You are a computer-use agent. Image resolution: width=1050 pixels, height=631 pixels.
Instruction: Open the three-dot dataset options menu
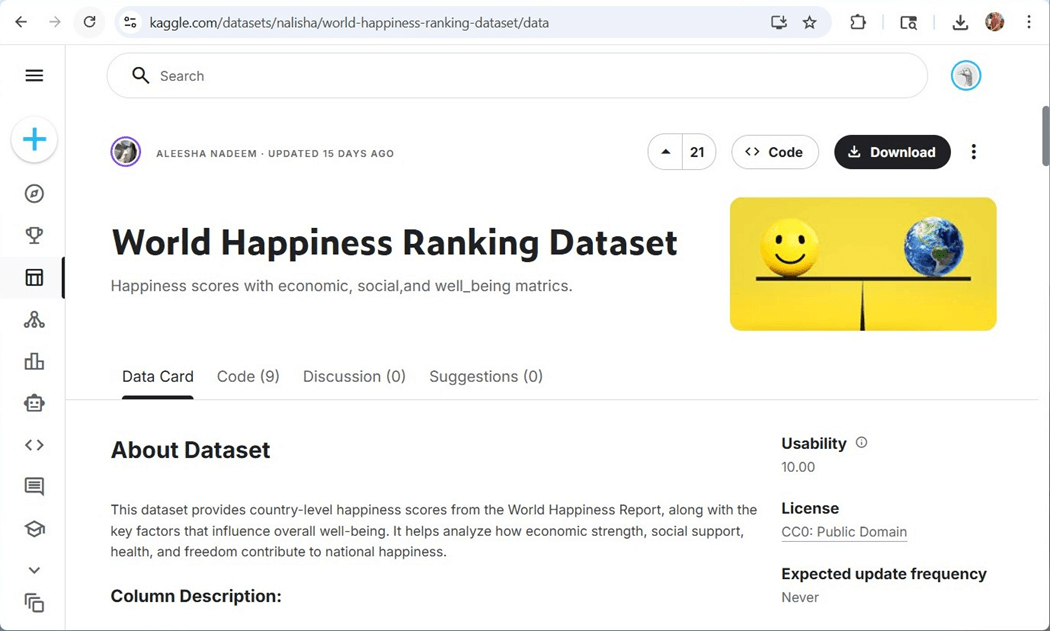click(973, 152)
